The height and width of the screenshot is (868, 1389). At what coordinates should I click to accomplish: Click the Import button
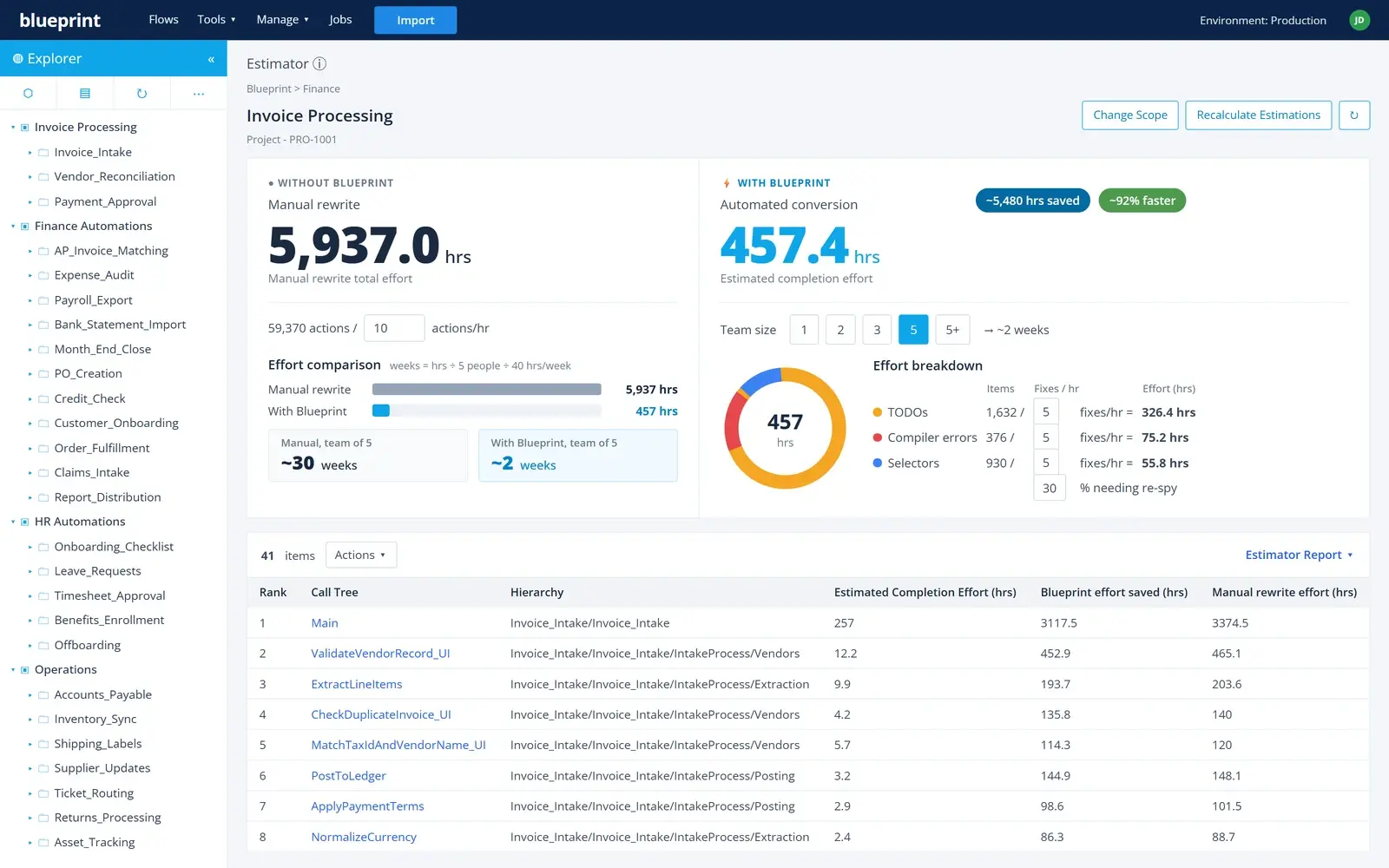(415, 20)
